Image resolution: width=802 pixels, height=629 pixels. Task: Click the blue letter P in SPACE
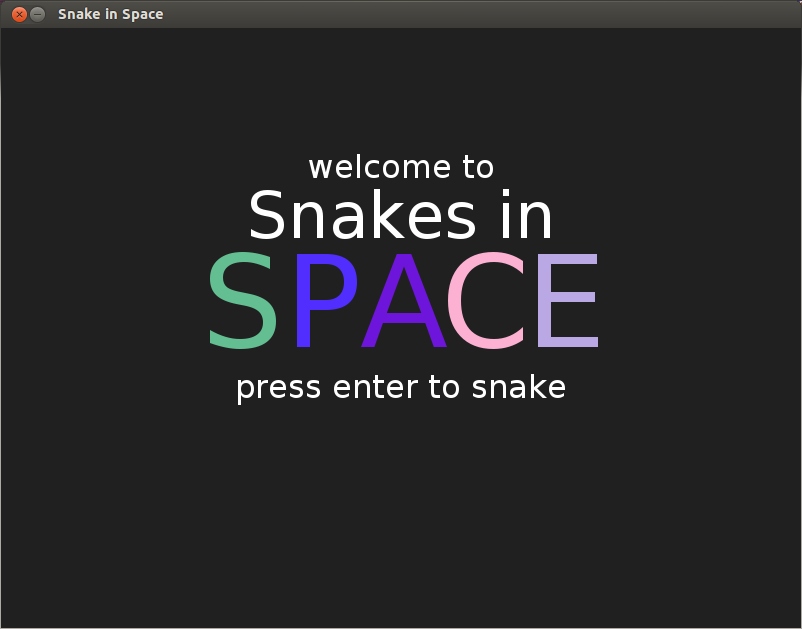326,301
